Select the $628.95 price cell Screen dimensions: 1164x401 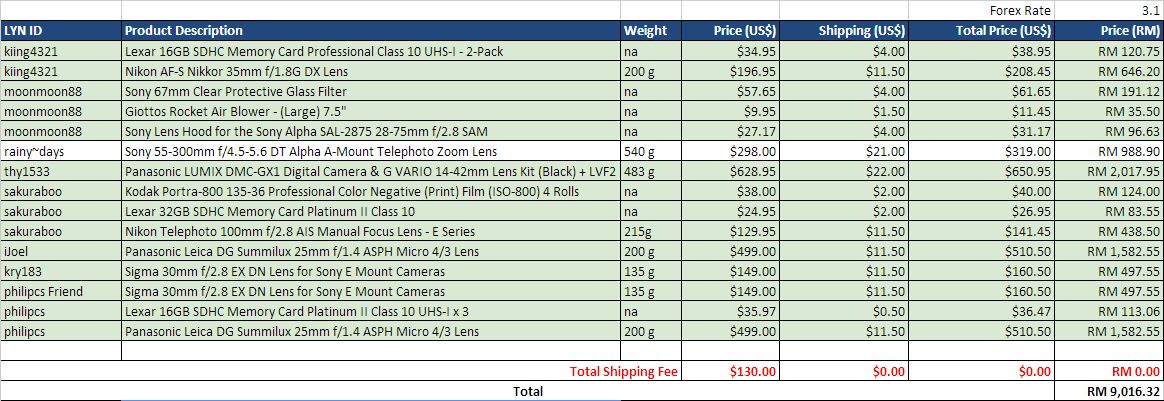point(731,171)
